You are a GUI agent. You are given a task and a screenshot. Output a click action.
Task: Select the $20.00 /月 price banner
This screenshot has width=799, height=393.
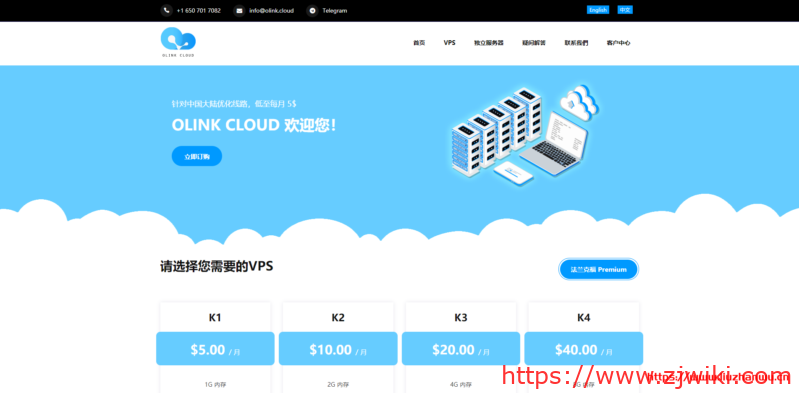coord(461,349)
